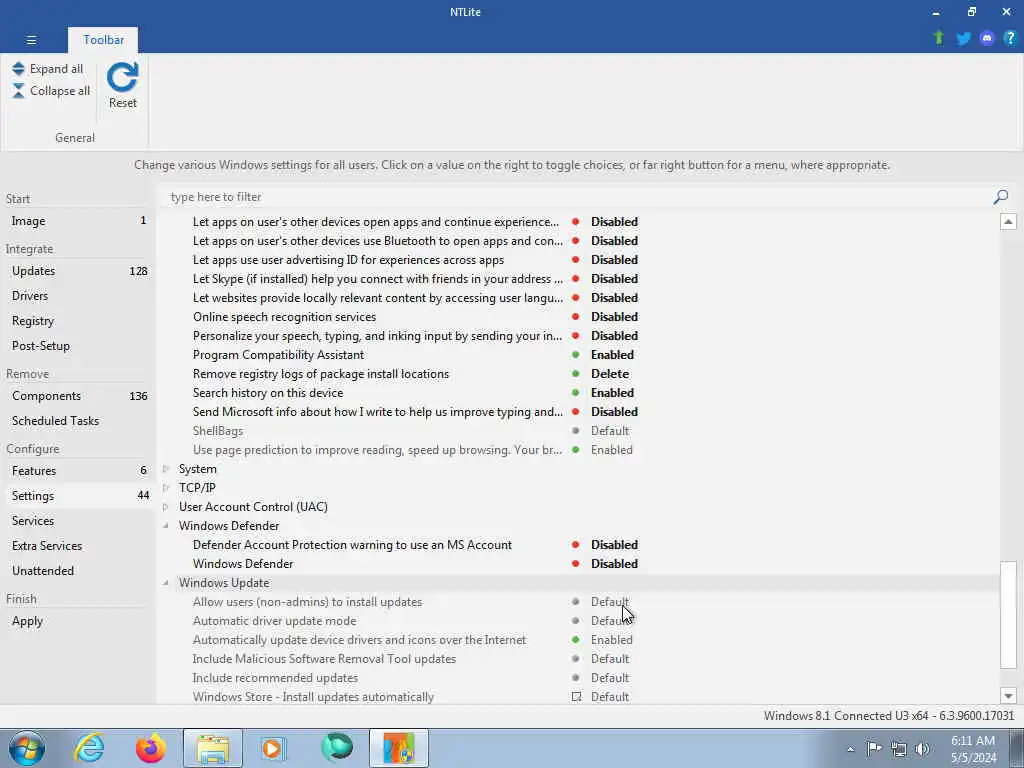Image resolution: width=1024 pixels, height=768 pixels.
Task: Open the Twitter icon link
Action: (x=963, y=39)
